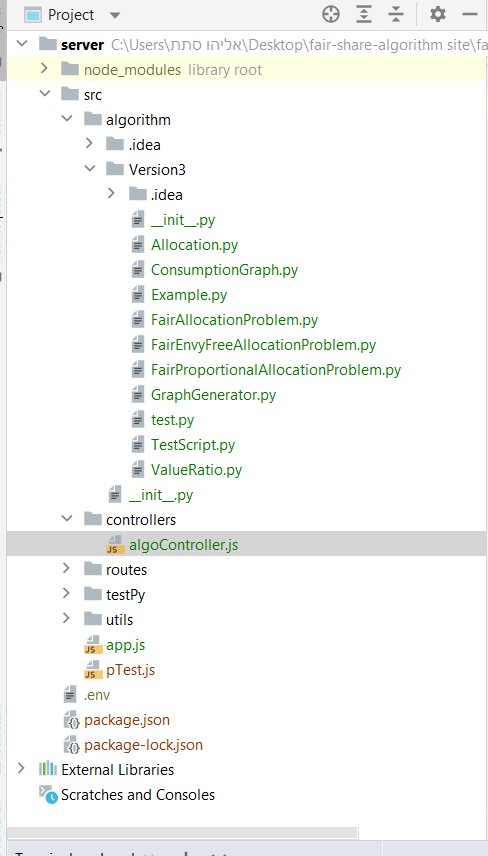Expand the .idea folder inside Version3
Viewport: 488px width, 856px height.
[111, 193]
